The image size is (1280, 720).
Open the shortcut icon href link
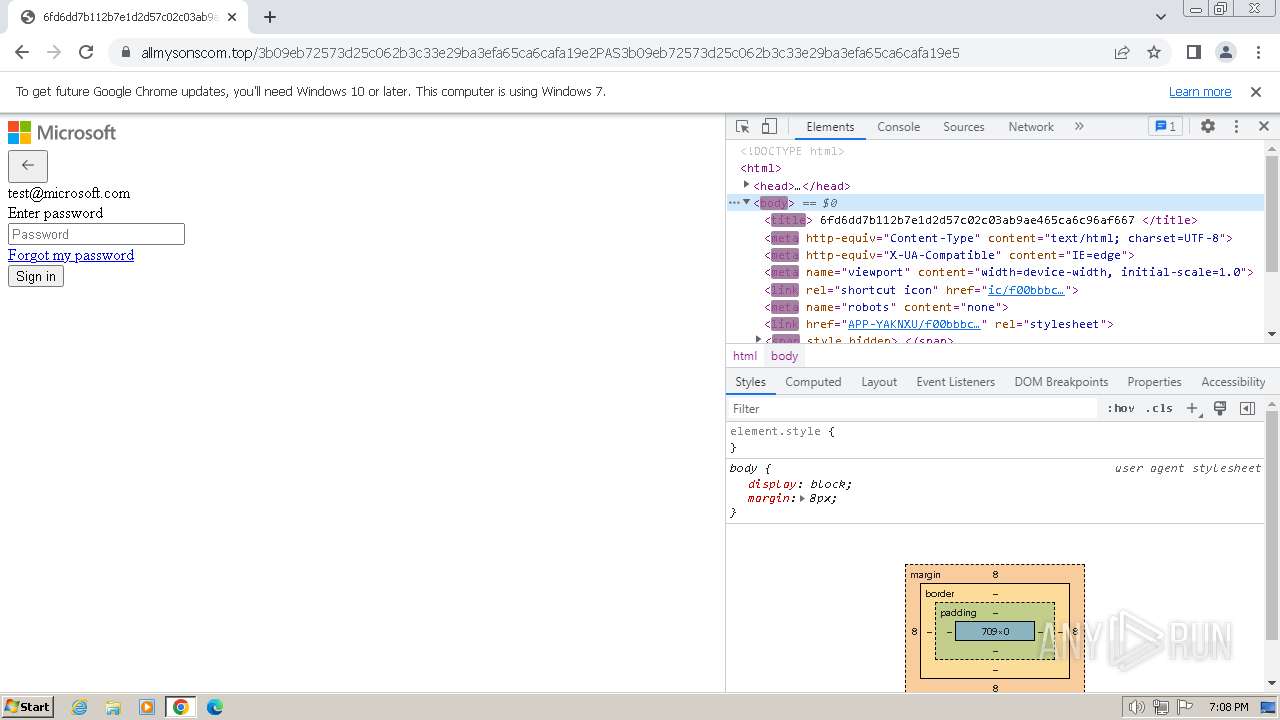(x=1026, y=290)
